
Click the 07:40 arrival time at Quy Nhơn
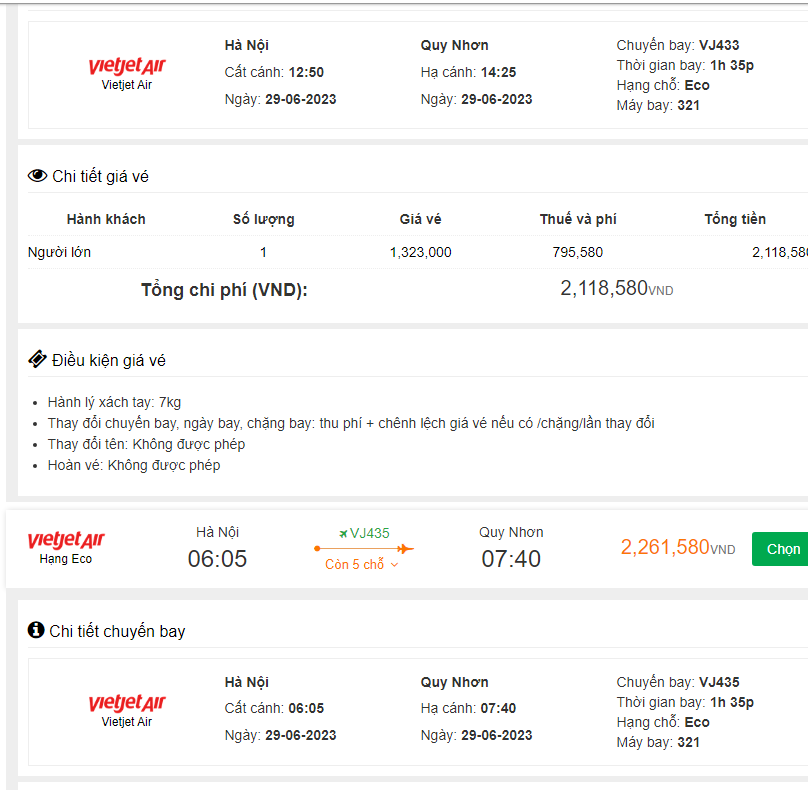[x=511, y=559]
